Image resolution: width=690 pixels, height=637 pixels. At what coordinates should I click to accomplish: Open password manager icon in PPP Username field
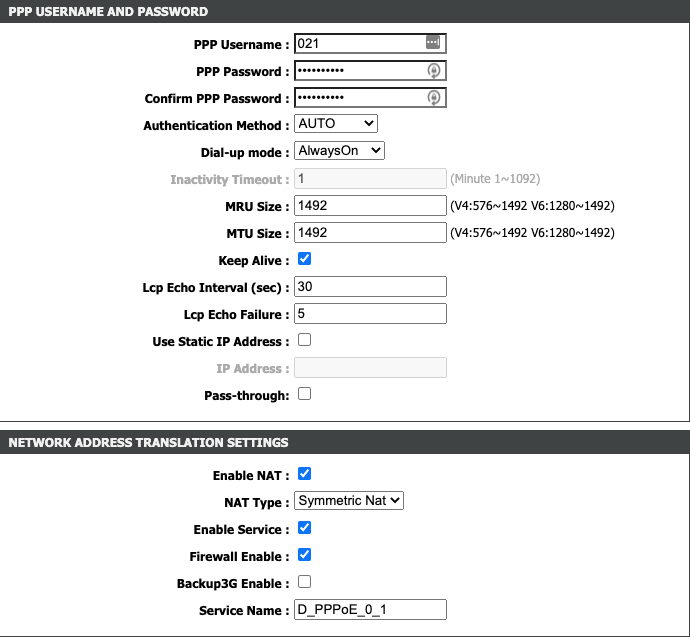[433, 43]
